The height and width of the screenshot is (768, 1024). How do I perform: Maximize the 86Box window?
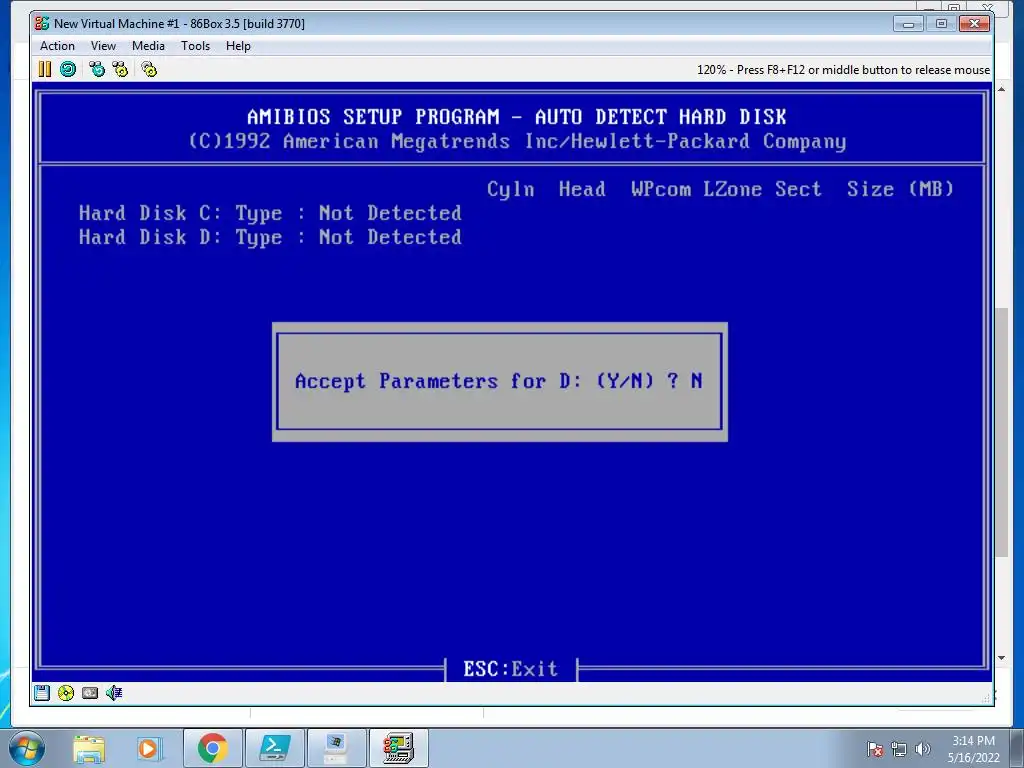[x=941, y=24]
